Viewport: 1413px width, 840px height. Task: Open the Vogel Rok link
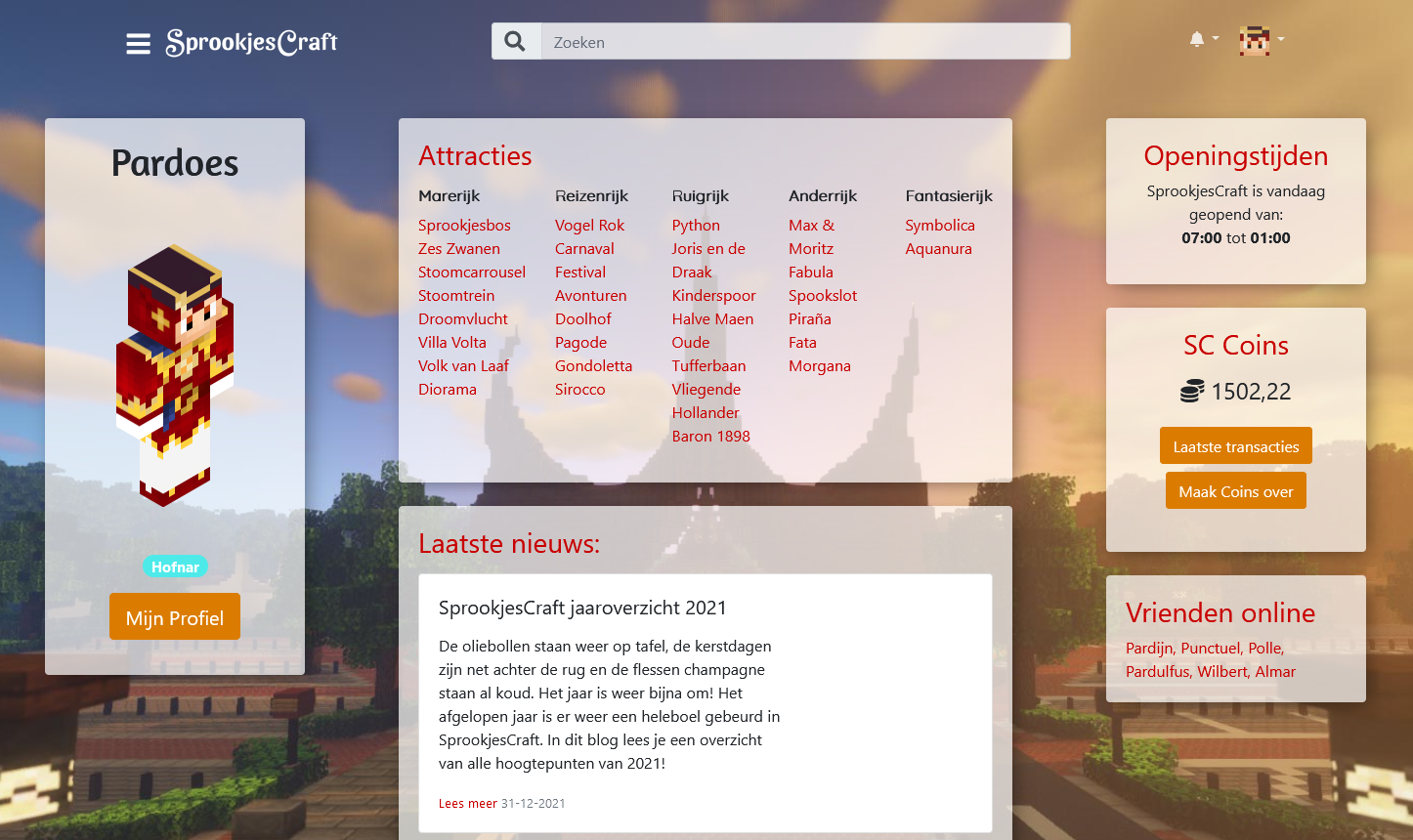pyautogui.click(x=589, y=225)
